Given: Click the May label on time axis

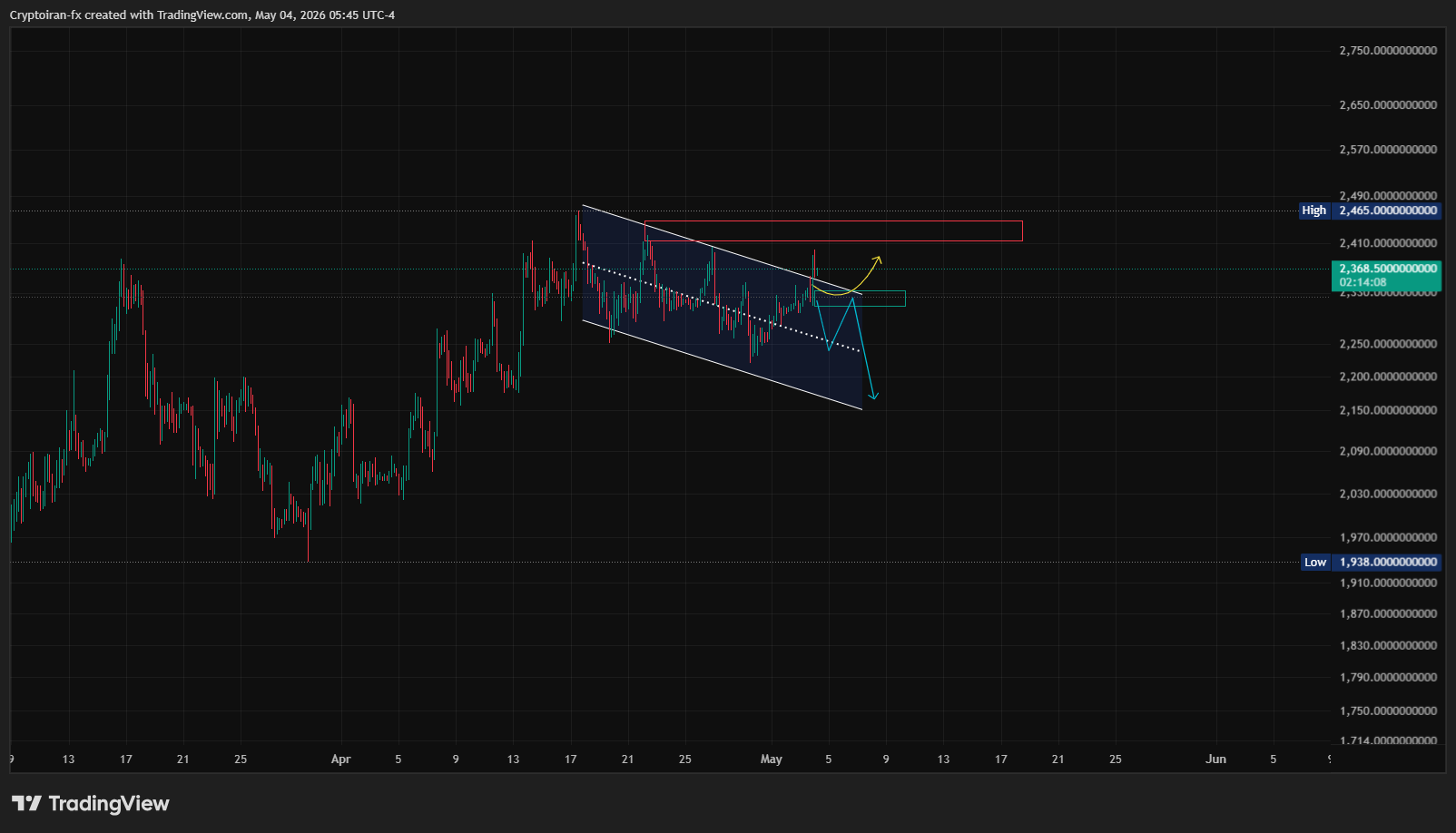Looking at the screenshot, I should click(772, 759).
